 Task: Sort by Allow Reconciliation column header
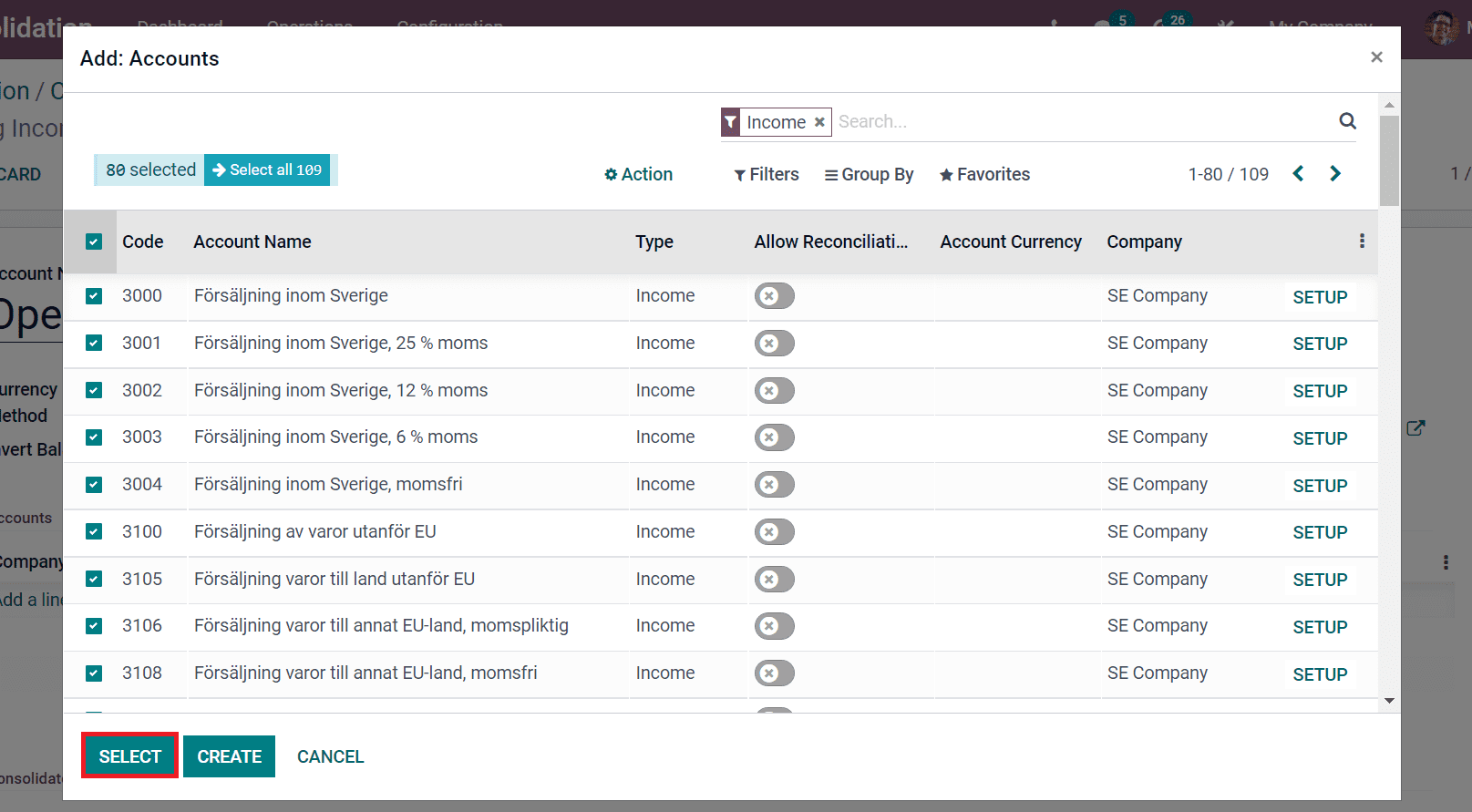(831, 242)
